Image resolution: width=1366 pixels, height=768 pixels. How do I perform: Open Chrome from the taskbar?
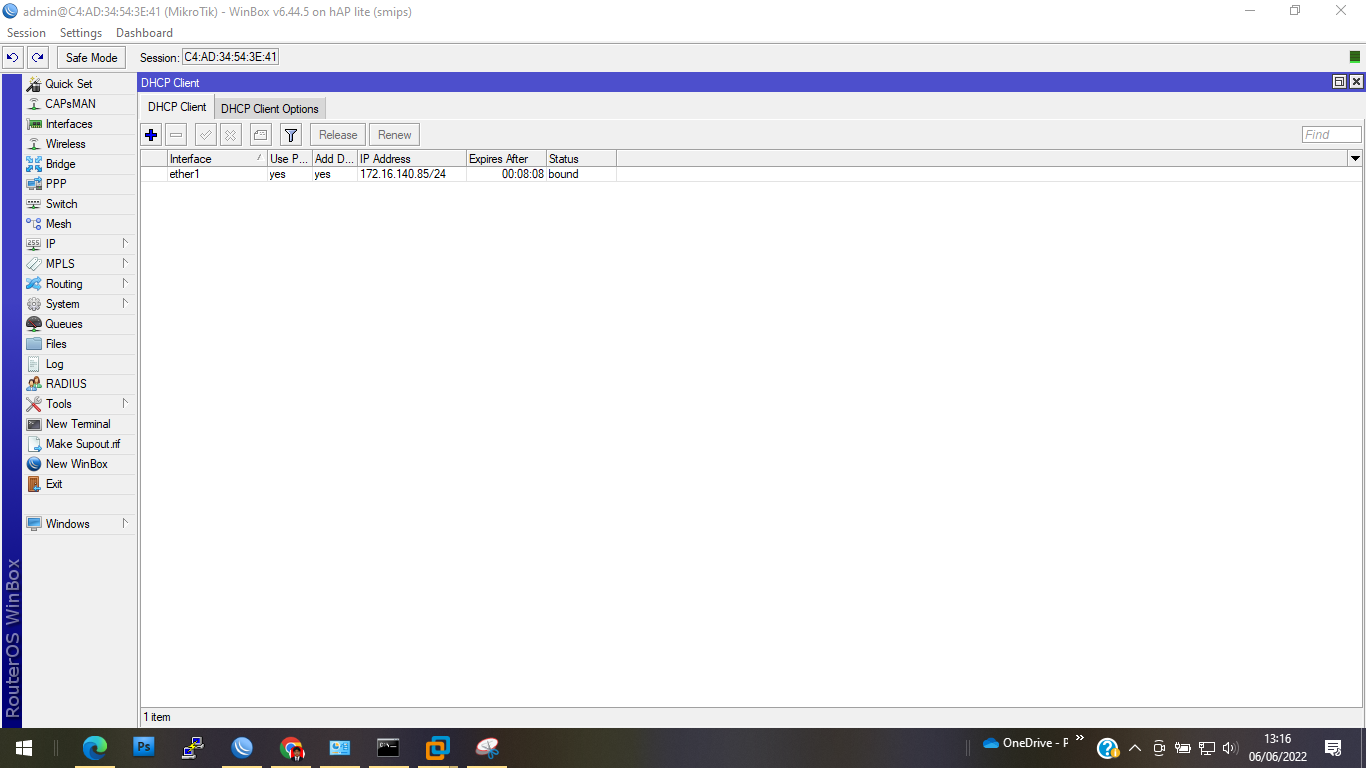pos(291,748)
